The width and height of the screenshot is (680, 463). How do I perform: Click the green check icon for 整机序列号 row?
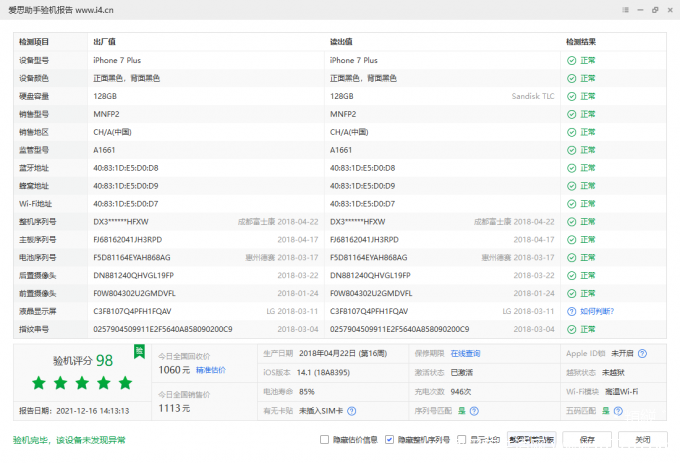[572, 222]
